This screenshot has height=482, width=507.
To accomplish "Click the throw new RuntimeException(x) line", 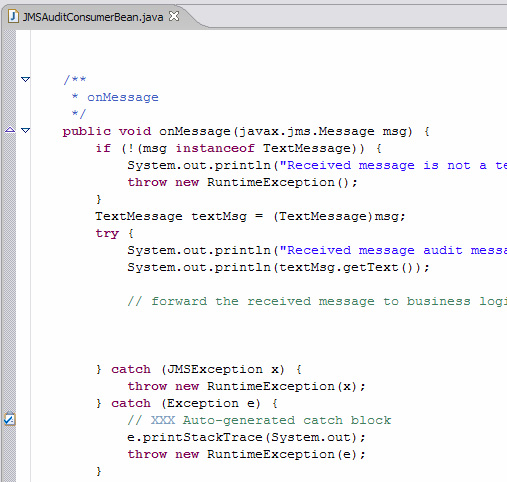I will [x=247, y=386].
